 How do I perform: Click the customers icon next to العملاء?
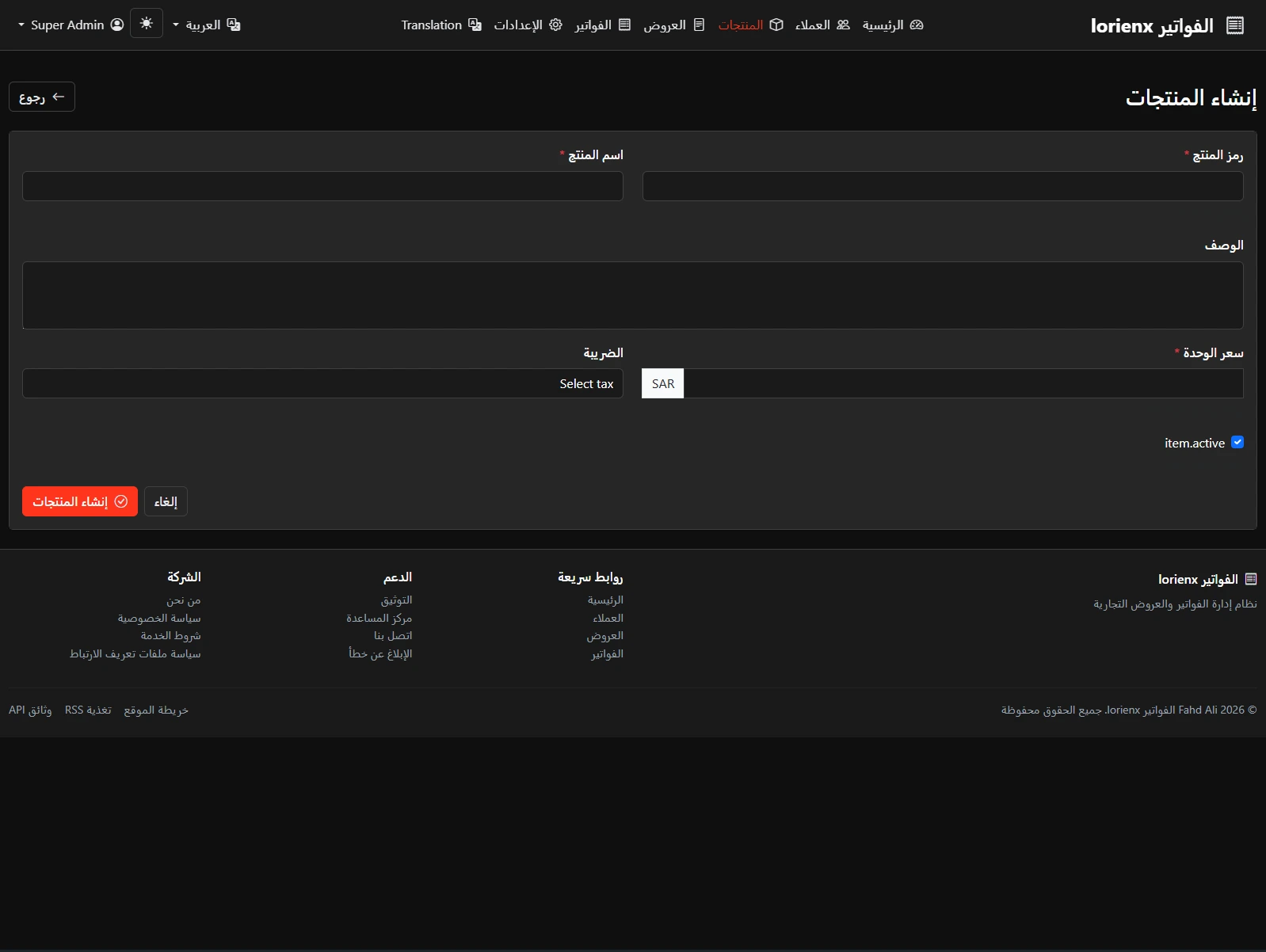point(843,25)
